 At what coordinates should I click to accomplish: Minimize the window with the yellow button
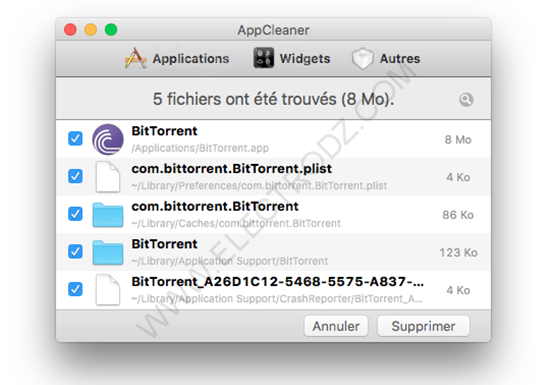point(91,30)
